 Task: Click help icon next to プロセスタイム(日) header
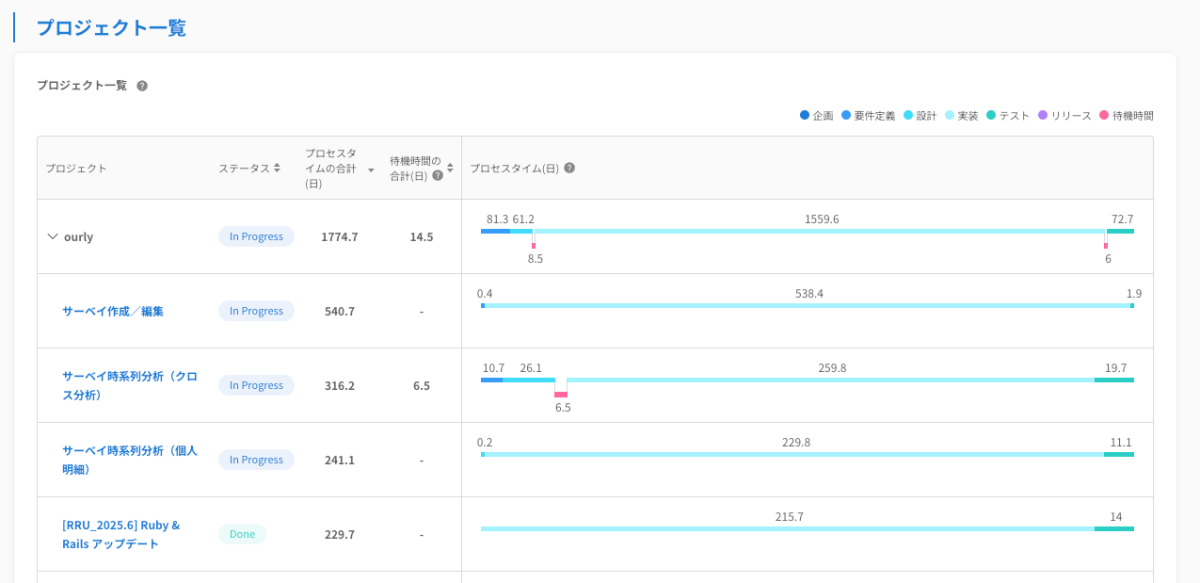click(569, 168)
